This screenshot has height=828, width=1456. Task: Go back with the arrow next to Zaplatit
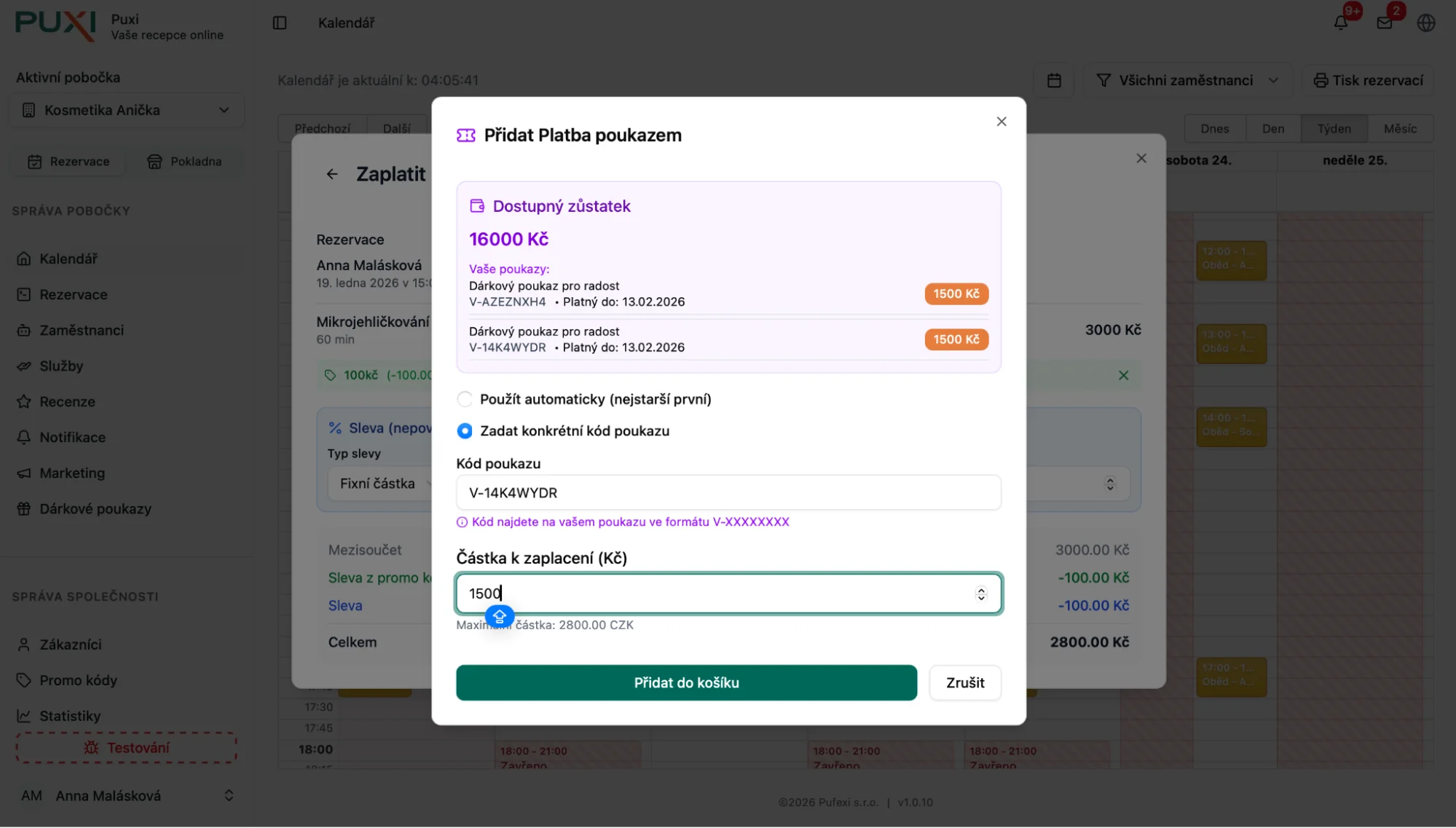[x=332, y=174]
